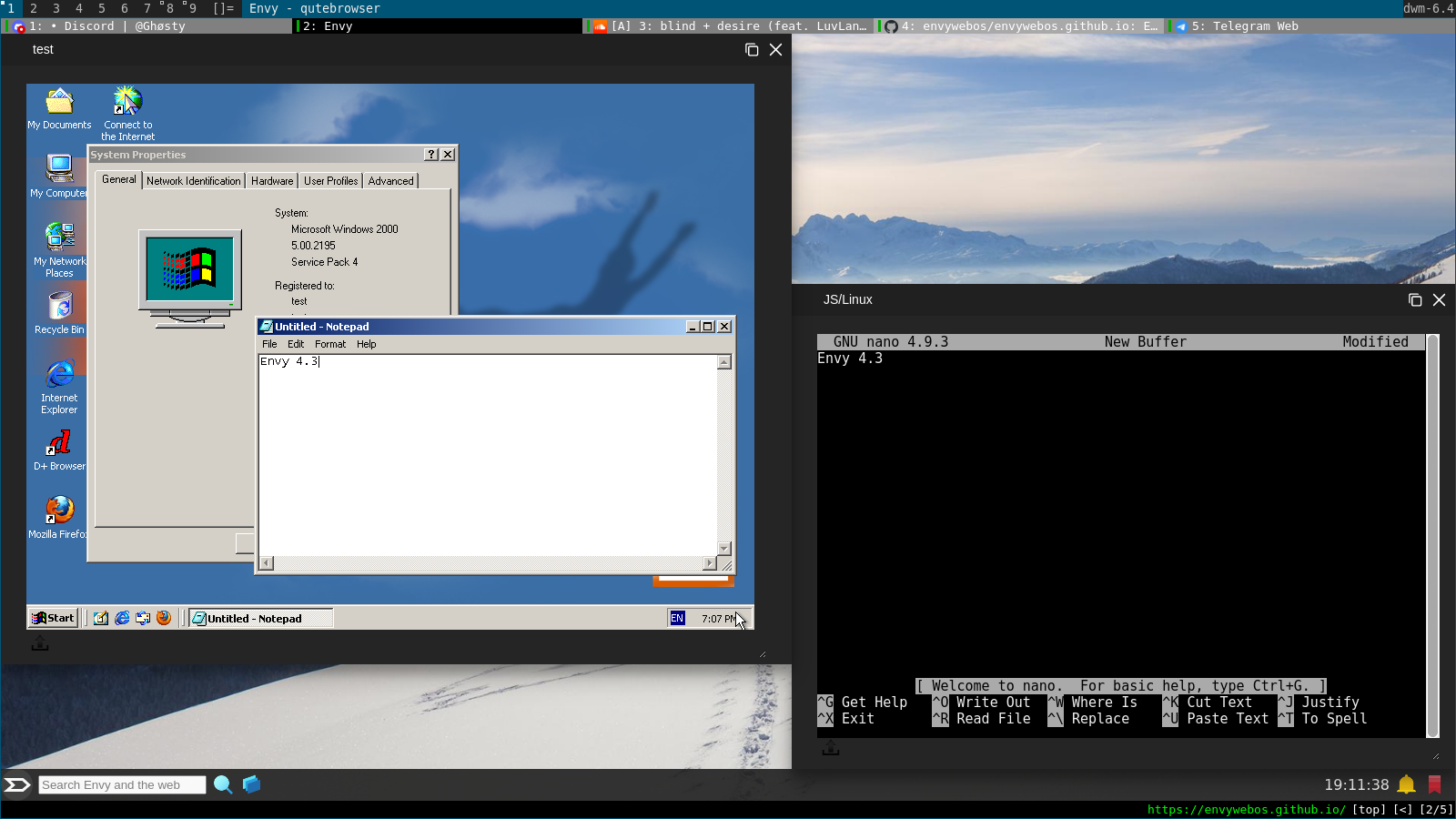Select dwm workspace tag 5
The height and width of the screenshot is (819, 1456).
tap(101, 8)
